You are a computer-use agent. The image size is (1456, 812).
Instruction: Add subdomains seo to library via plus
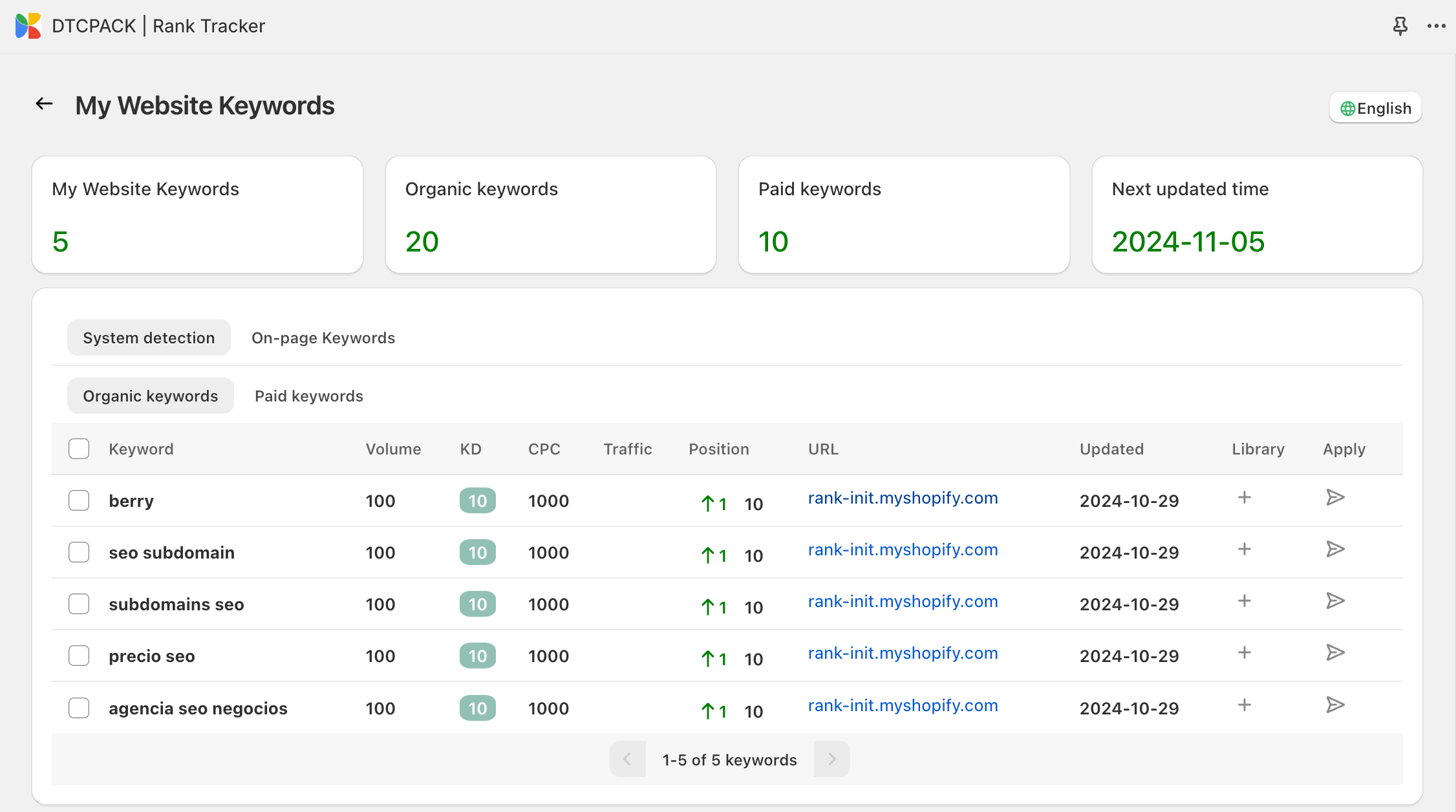tap(1244, 601)
